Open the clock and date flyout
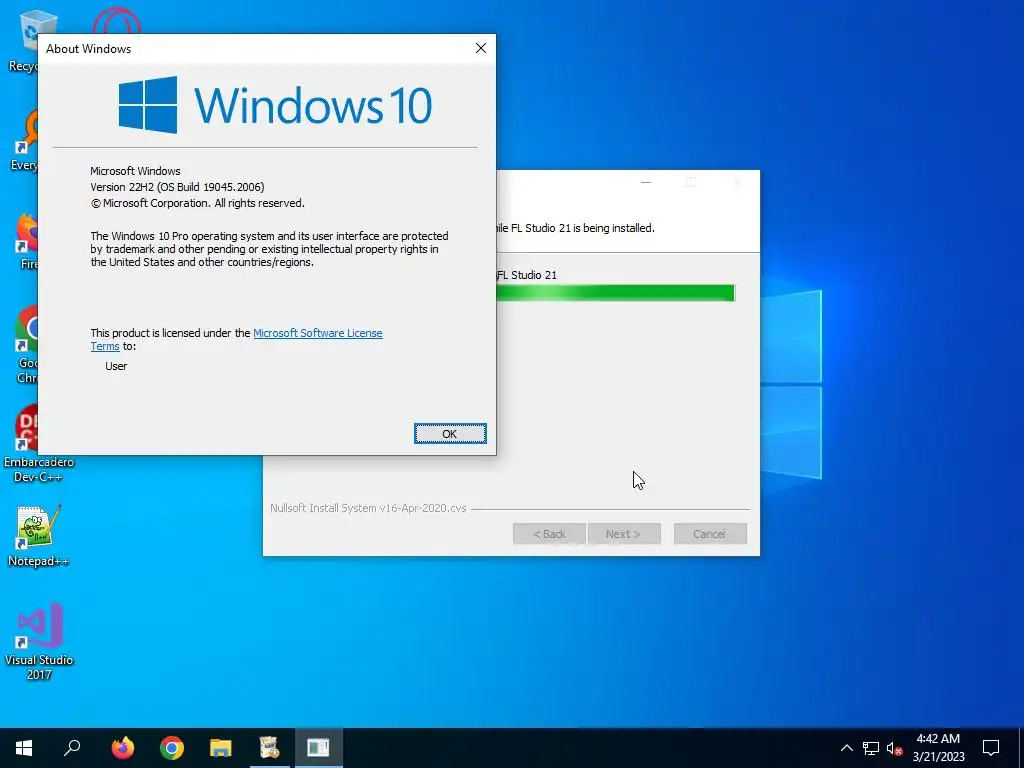This screenshot has height=768, width=1024. click(x=938, y=748)
